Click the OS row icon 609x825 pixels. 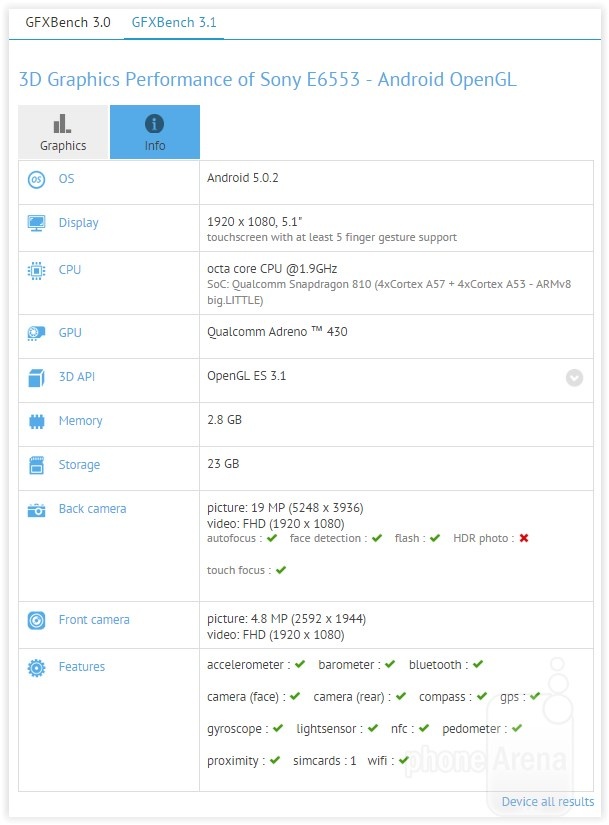pyautogui.click(x=36, y=179)
